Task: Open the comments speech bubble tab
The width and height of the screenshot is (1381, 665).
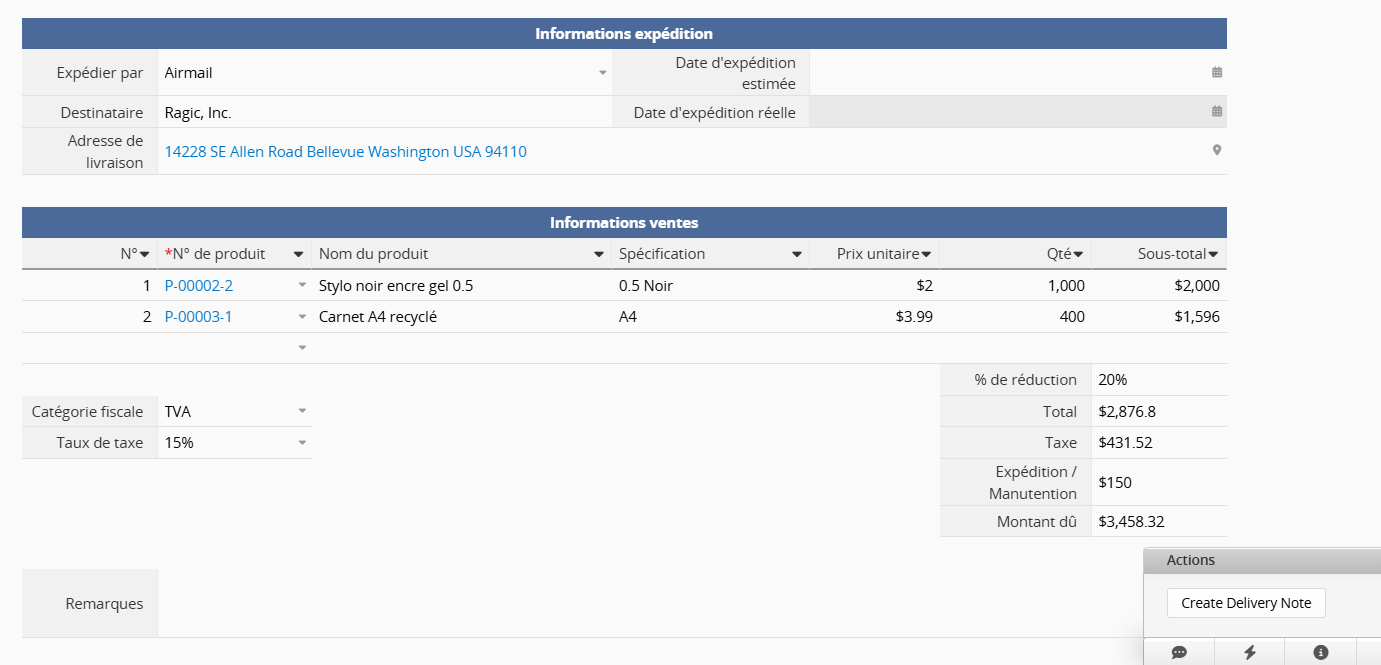Action: coord(1179,652)
